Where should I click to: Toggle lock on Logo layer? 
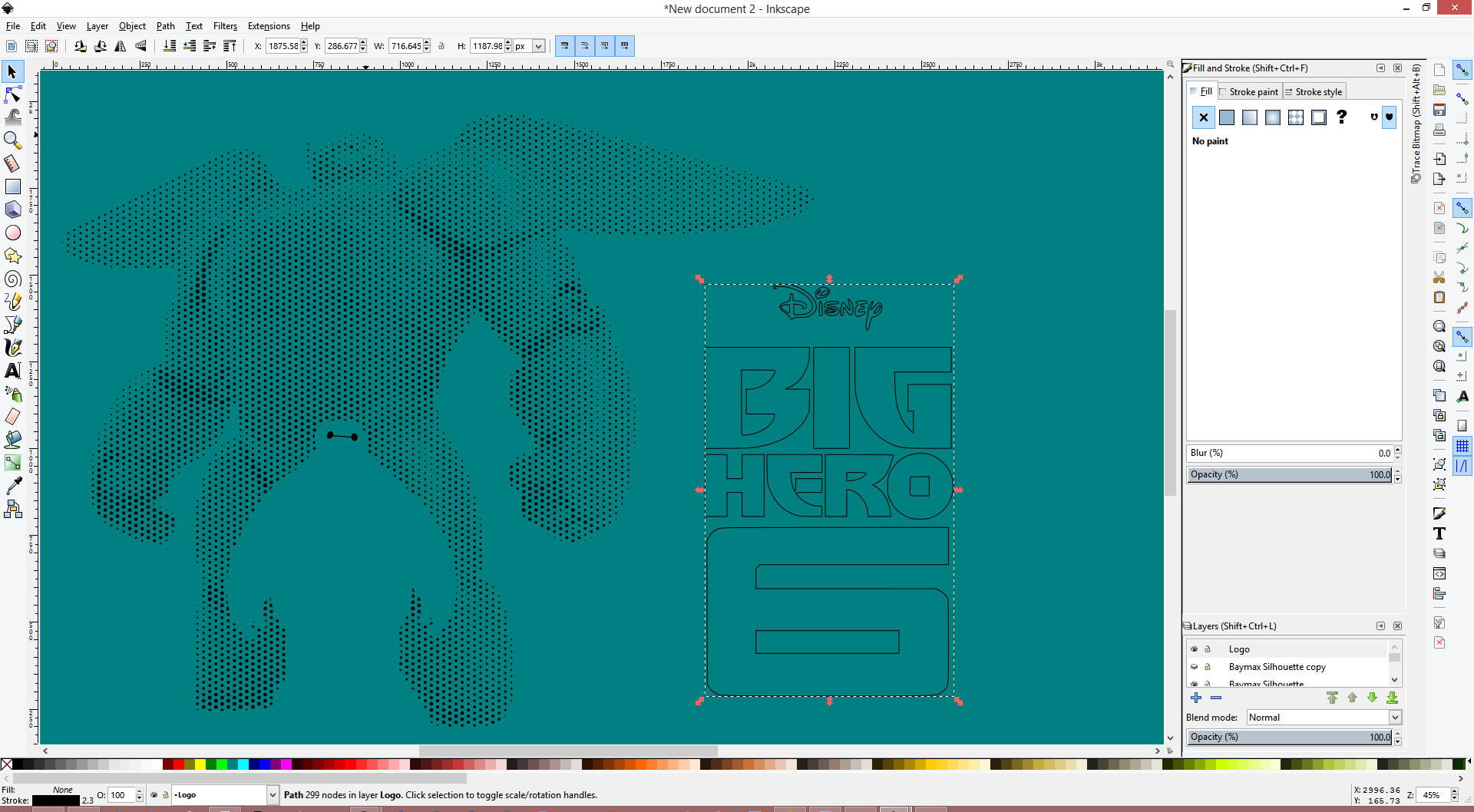click(x=1207, y=649)
